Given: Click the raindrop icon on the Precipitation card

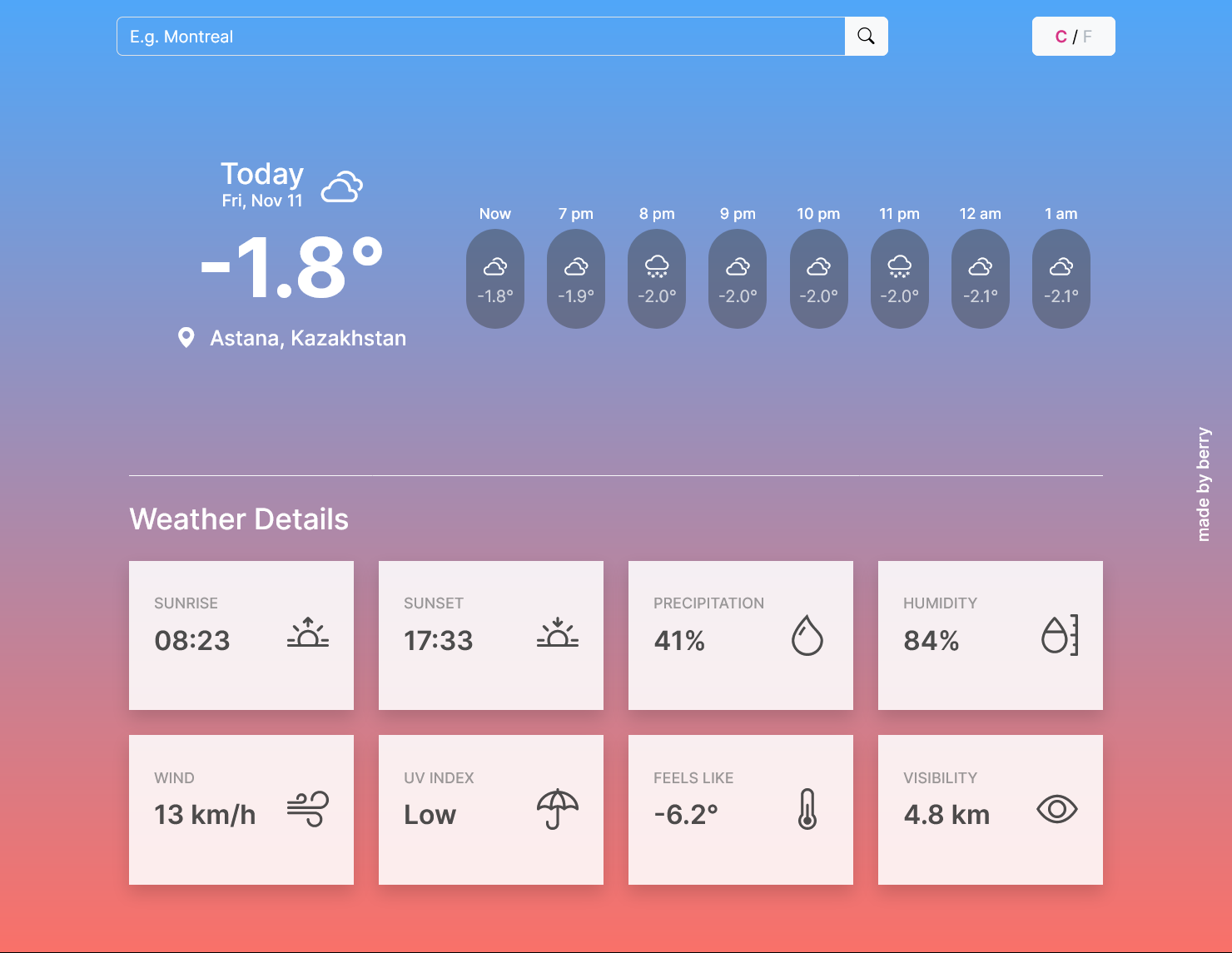Looking at the screenshot, I should pyautogui.click(x=807, y=636).
